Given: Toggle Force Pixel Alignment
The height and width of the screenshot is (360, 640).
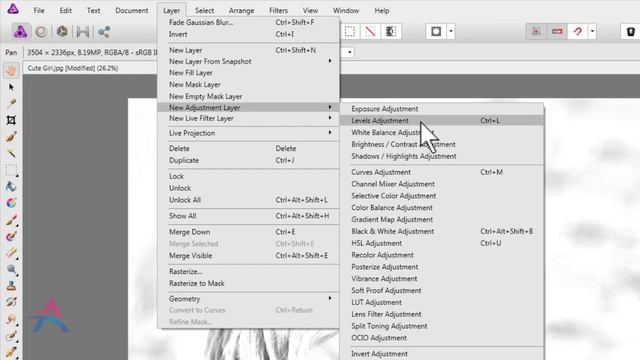Looking at the screenshot, I should (536, 31).
